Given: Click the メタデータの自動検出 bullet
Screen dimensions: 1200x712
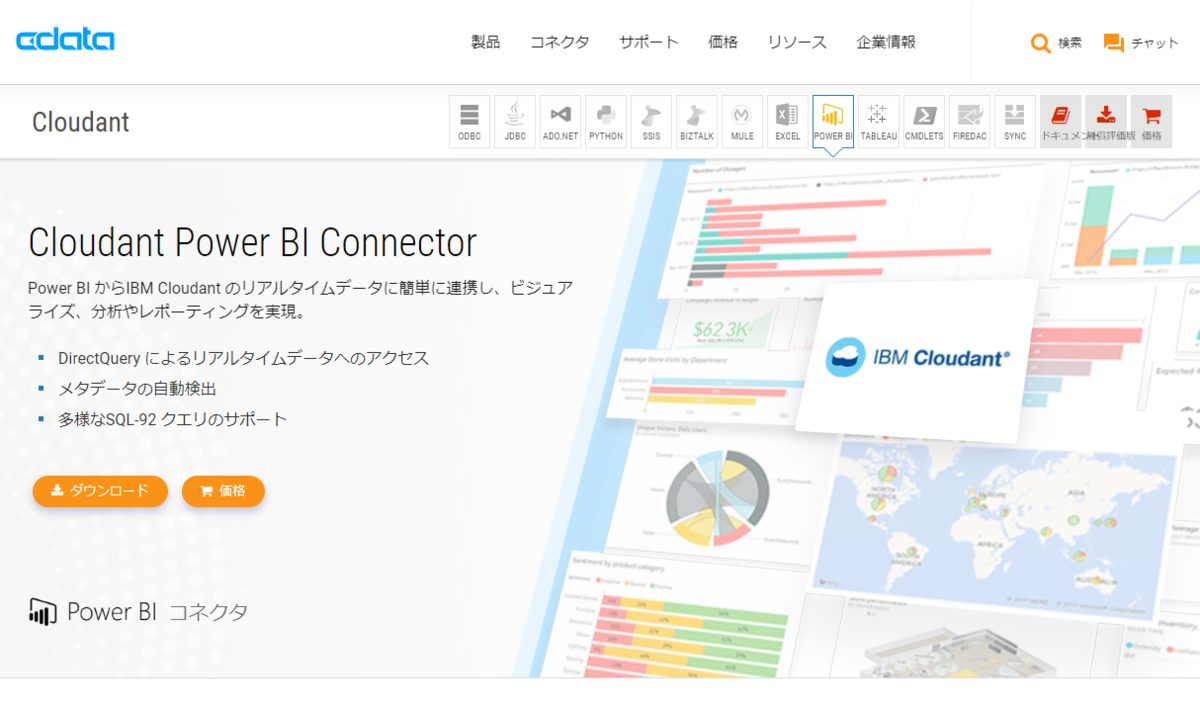Looking at the screenshot, I should [137, 389].
